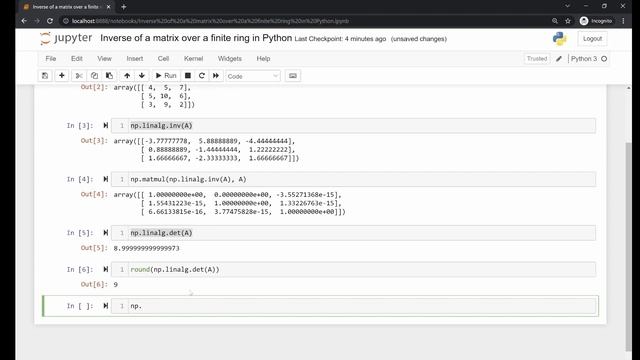Open the File menu
The height and width of the screenshot is (360, 640).
point(51,59)
